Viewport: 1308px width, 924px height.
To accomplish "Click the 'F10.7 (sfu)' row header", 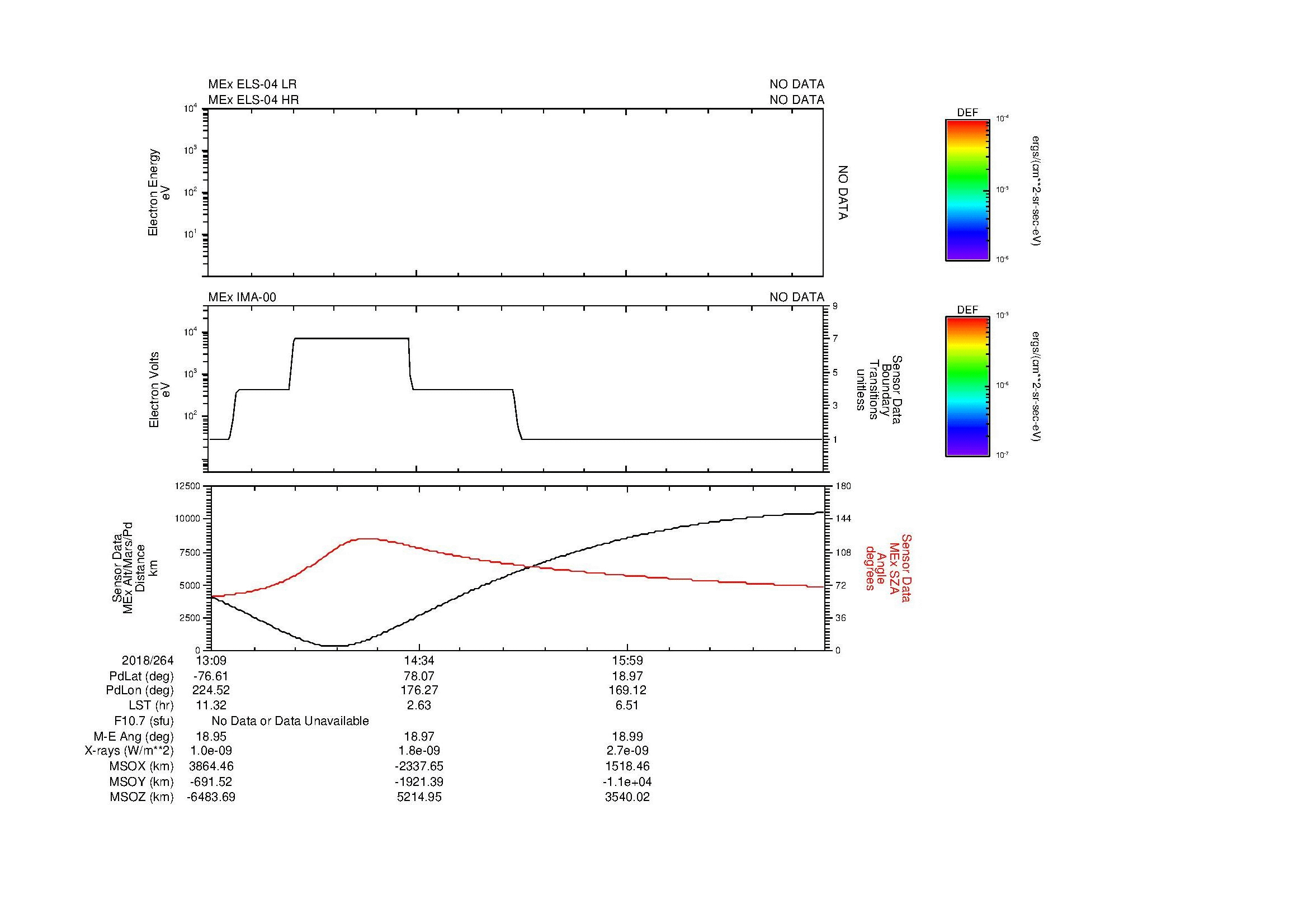I will 144,721.
